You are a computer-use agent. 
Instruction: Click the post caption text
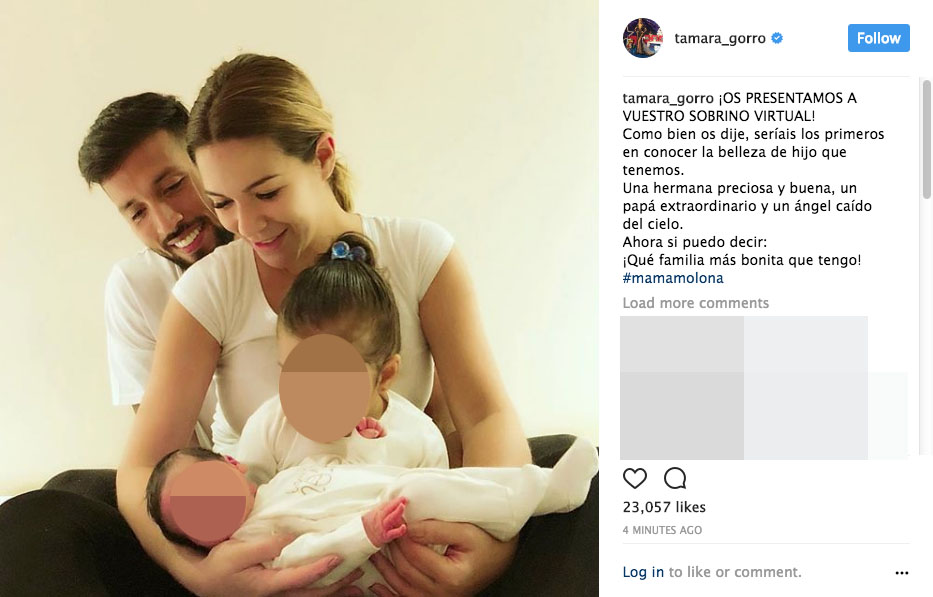(753, 188)
